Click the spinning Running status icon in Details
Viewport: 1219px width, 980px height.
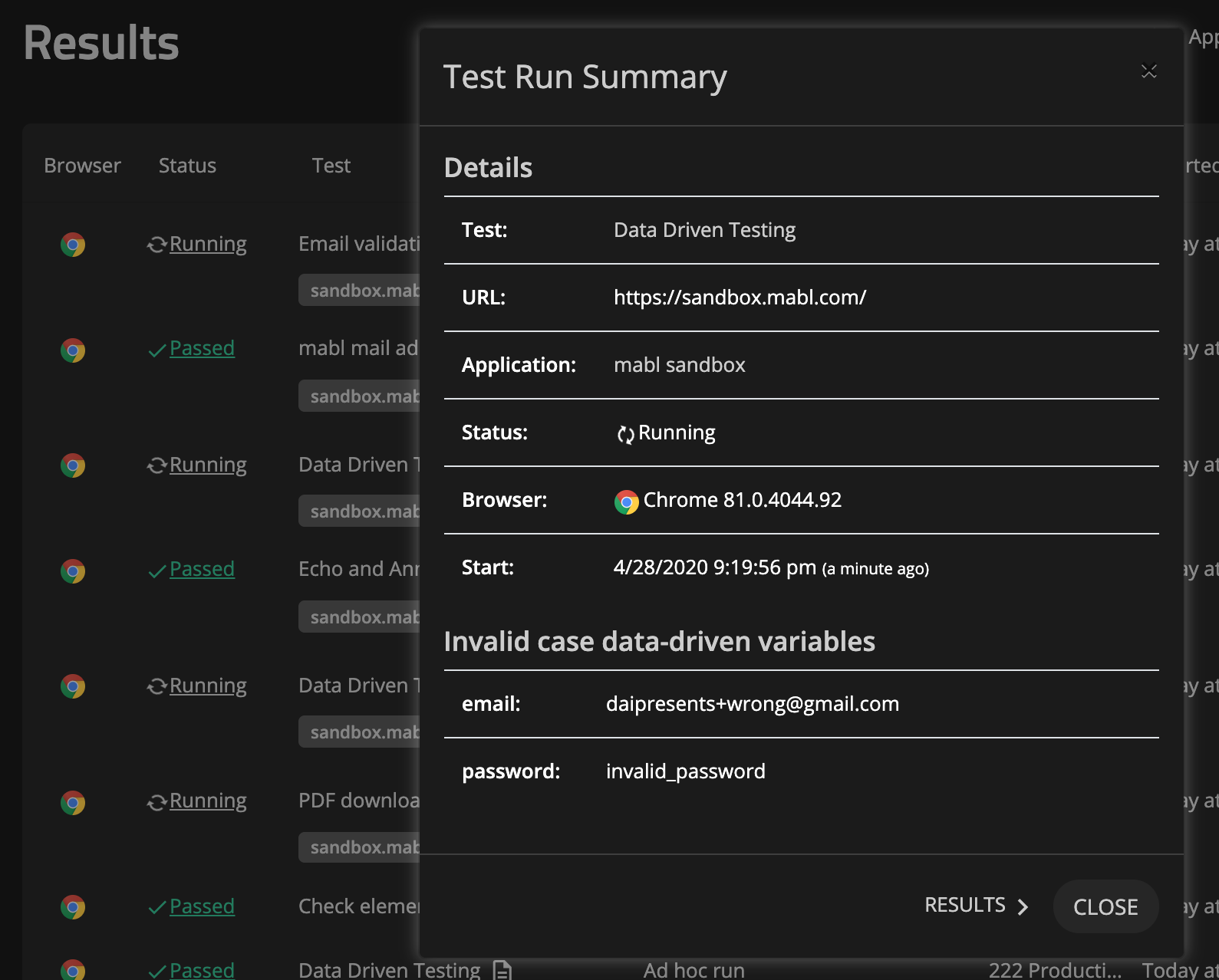pyautogui.click(x=625, y=435)
